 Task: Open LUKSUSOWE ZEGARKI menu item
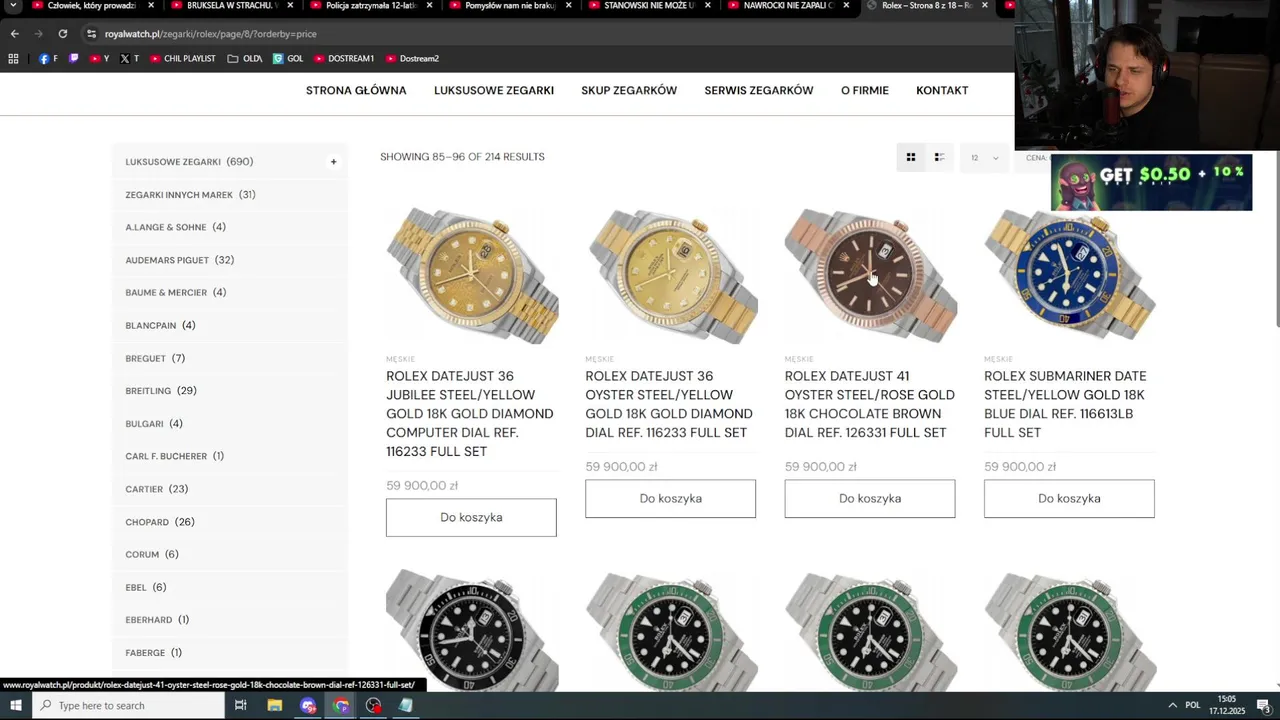click(494, 91)
